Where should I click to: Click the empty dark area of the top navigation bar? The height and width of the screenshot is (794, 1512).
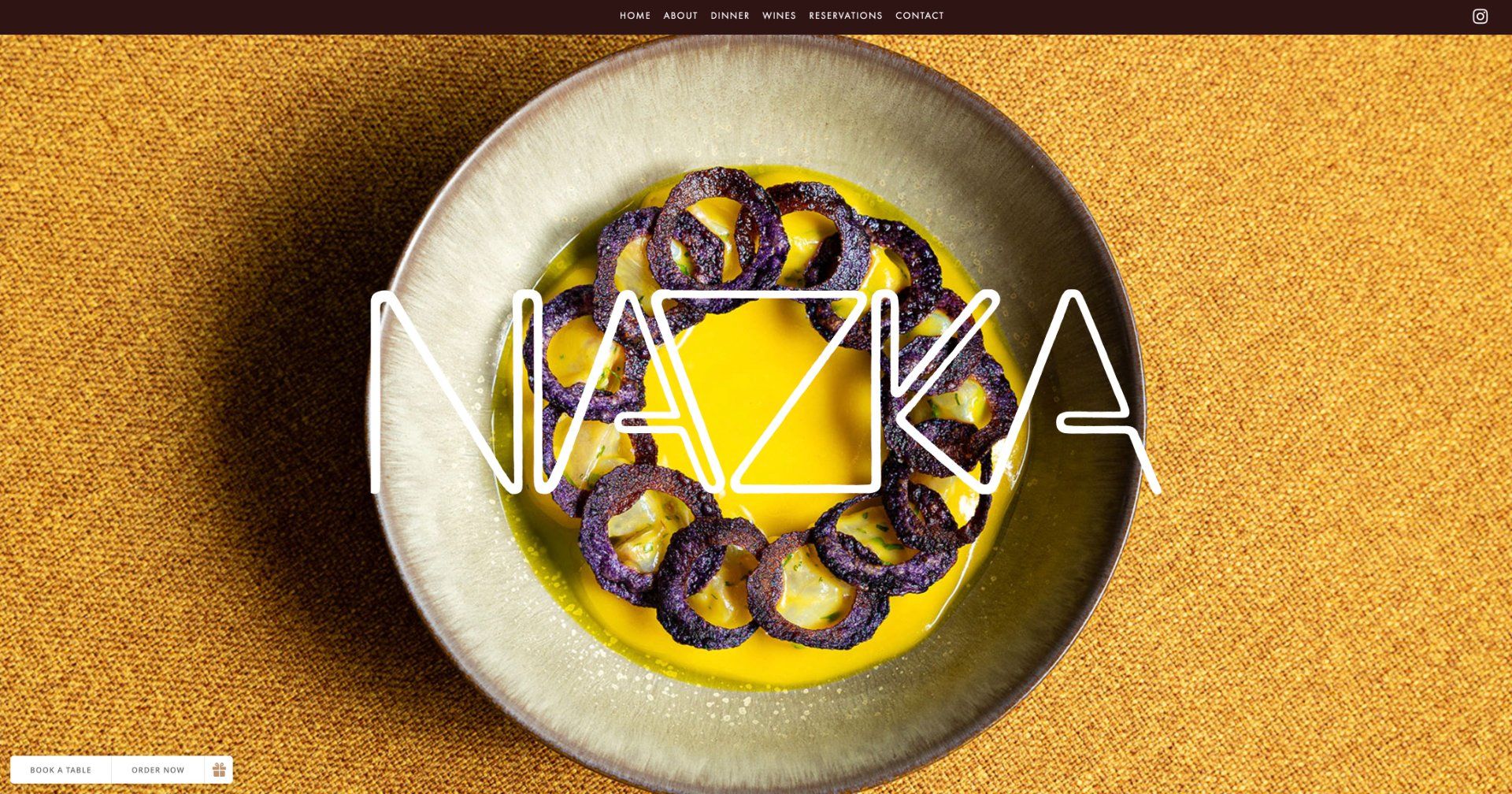click(315, 17)
